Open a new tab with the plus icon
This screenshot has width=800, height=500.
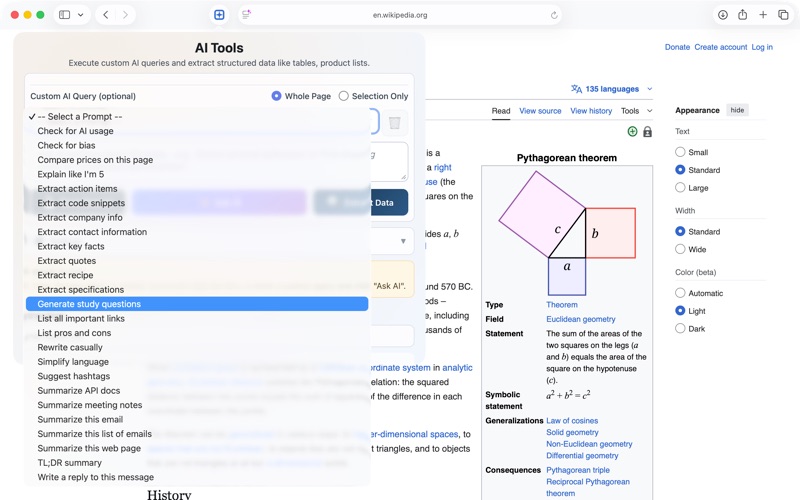(763, 15)
